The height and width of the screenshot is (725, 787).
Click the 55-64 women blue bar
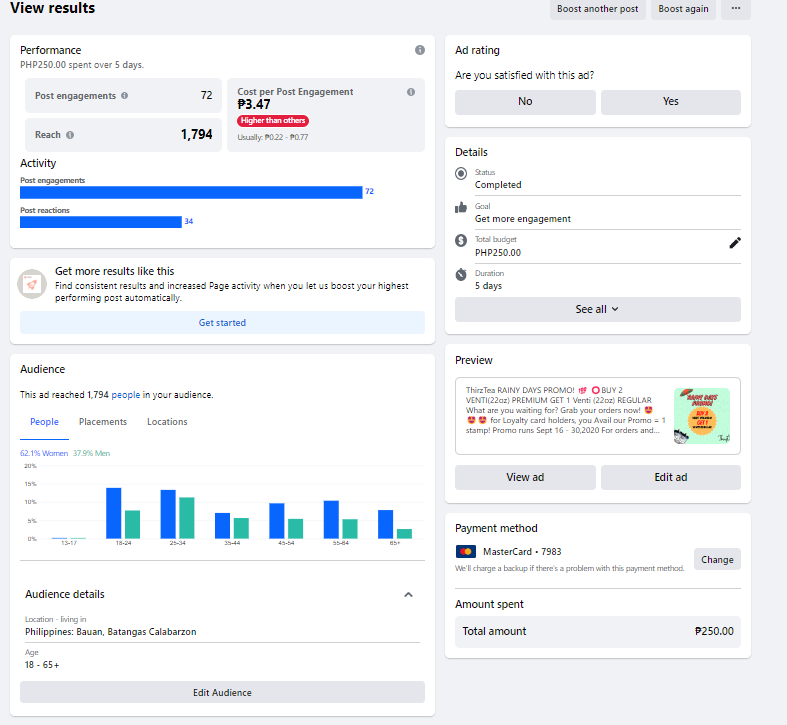pyautogui.click(x=331, y=520)
